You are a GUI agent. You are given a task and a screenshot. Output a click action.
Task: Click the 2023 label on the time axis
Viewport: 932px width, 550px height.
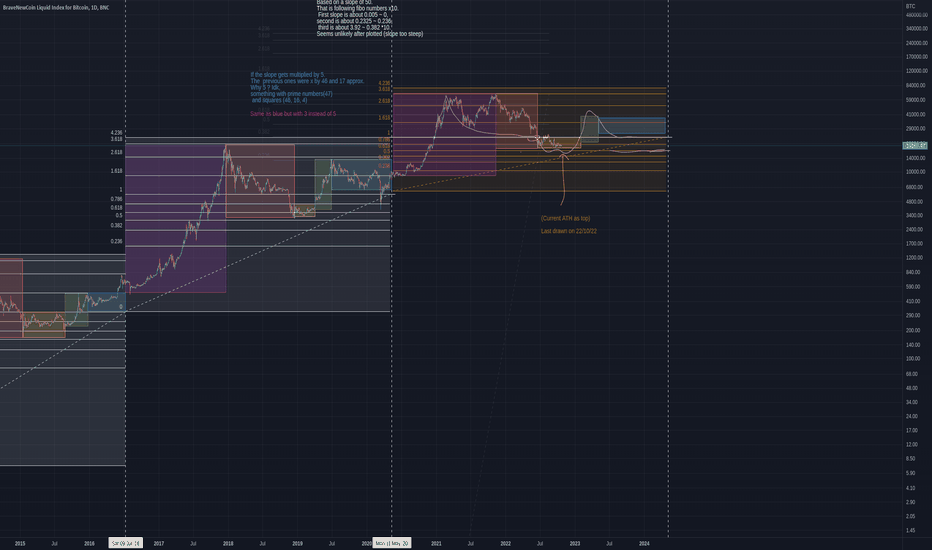click(575, 543)
